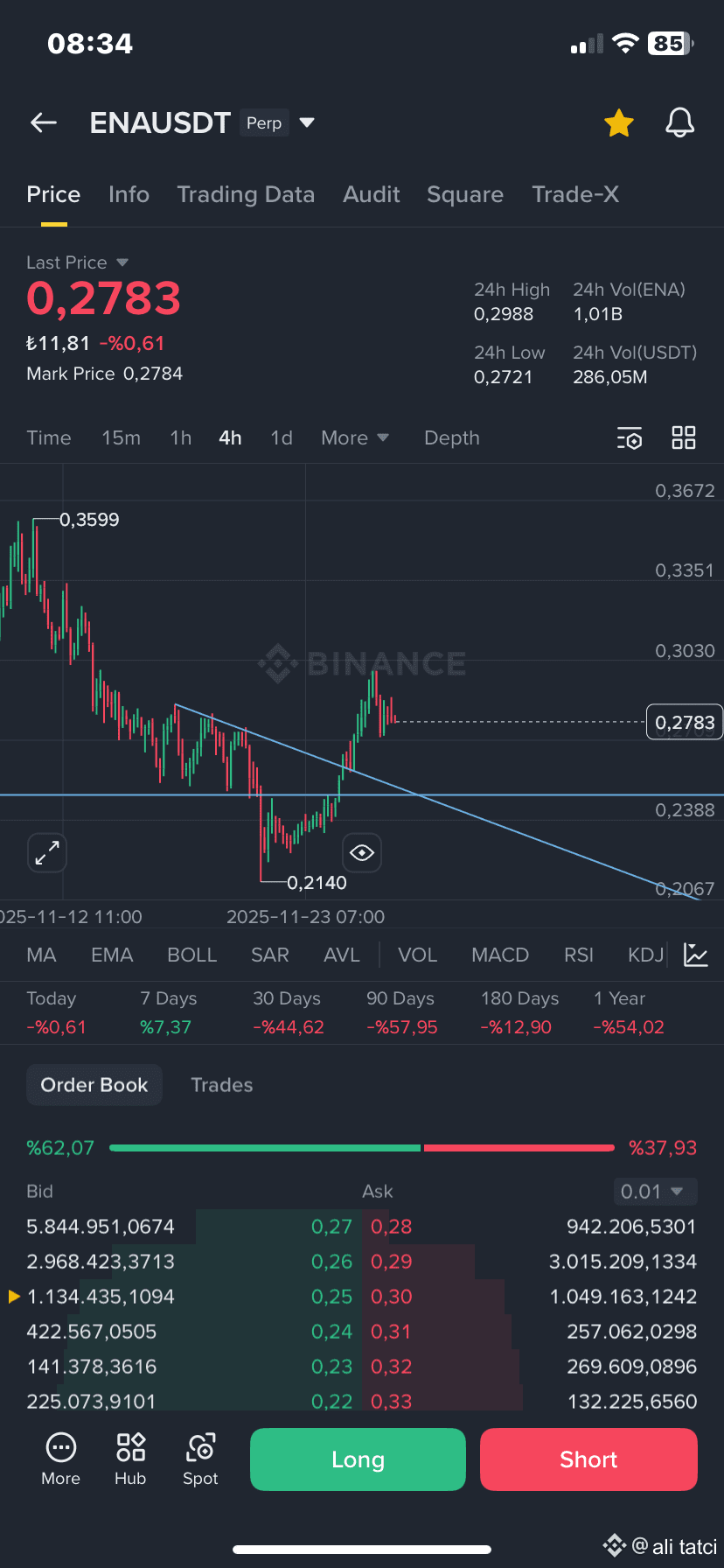
Task: Tap the green Long button
Action: [x=358, y=1459]
